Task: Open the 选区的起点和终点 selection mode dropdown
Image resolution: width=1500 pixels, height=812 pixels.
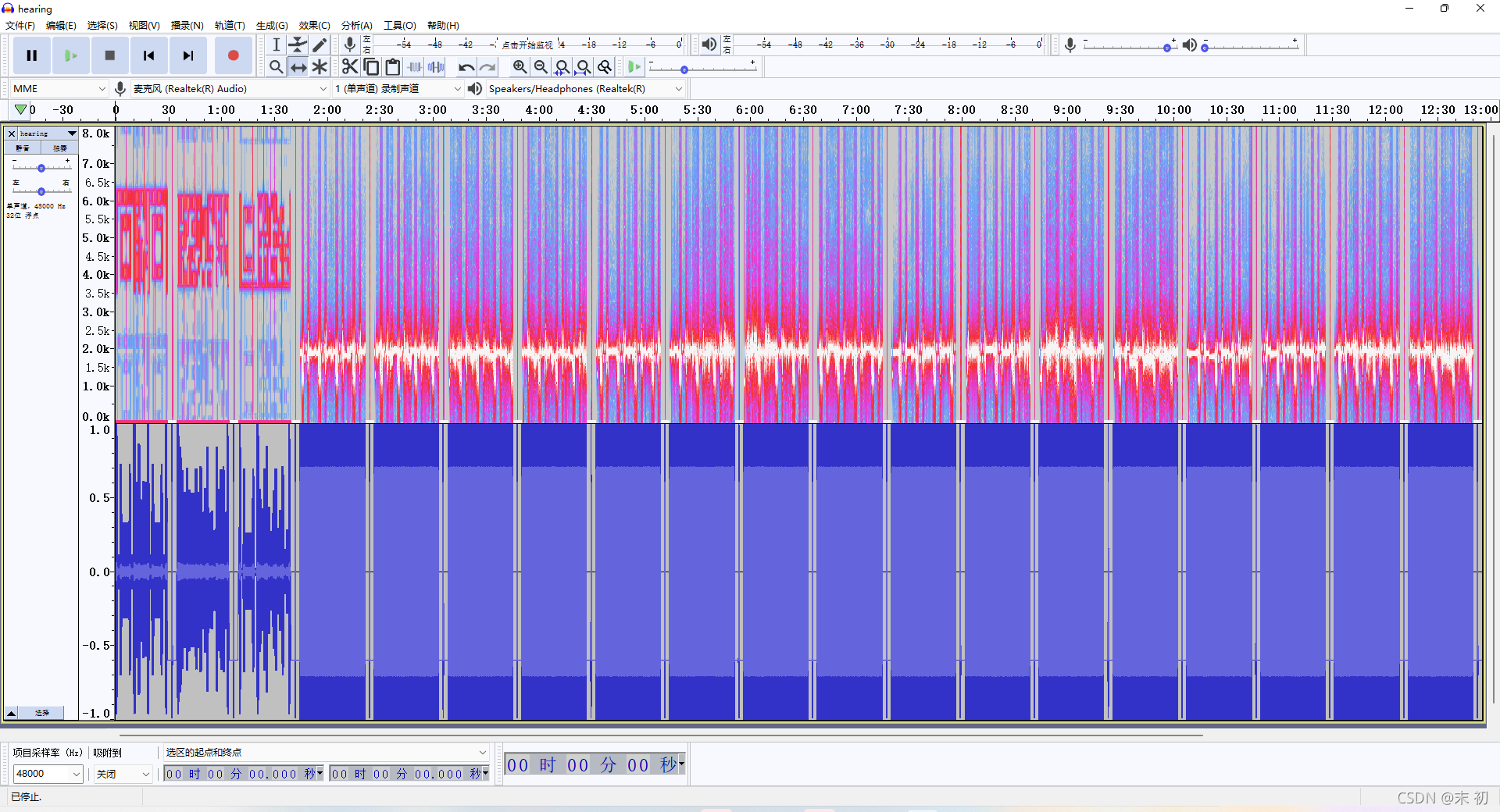Action: coord(326,753)
